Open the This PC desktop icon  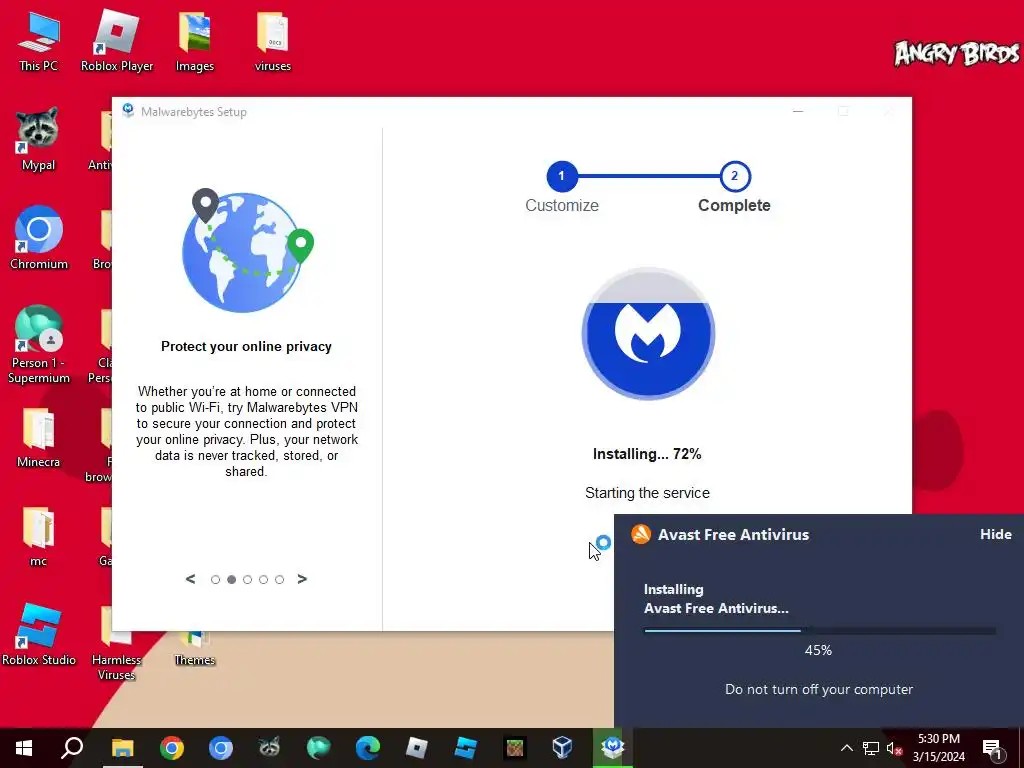click(38, 40)
